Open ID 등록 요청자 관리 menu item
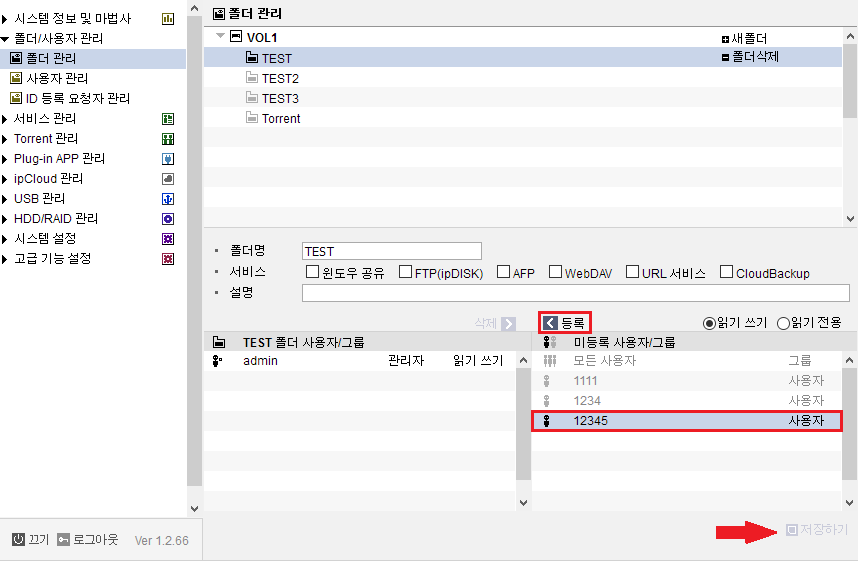The height and width of the screenshot is (562, 858). pos(70,99)
